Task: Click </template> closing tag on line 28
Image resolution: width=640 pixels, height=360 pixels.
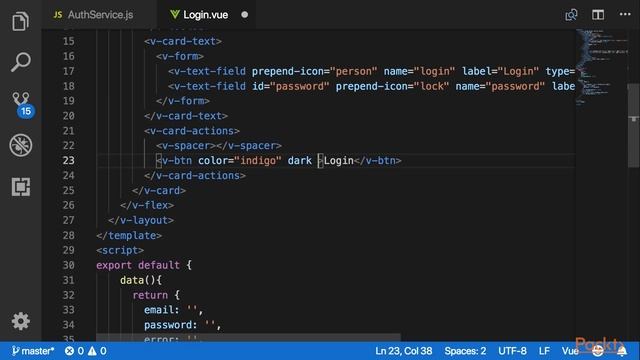Action: point(129,236)
